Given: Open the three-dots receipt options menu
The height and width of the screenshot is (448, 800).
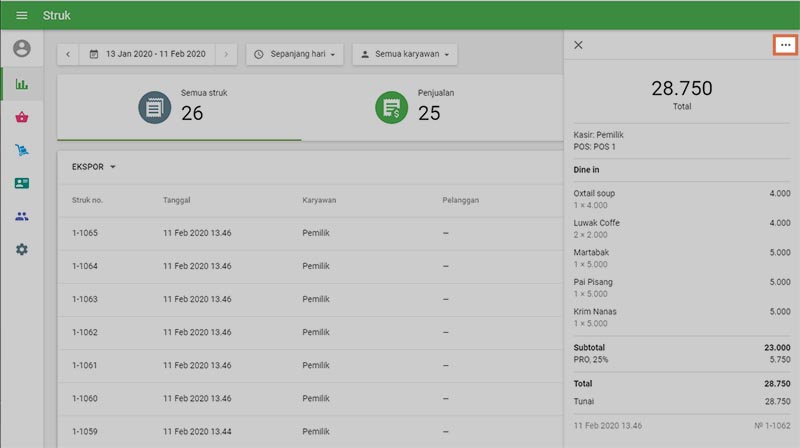Looking at the screenshot, I should (784, 45).
